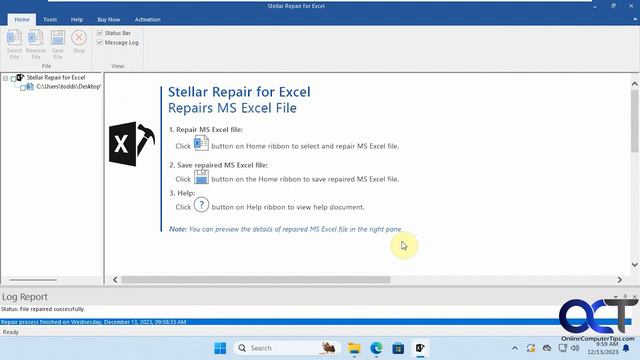
Task: Select the Stellar Repair for Excel root item
Action: coord(56,77)
